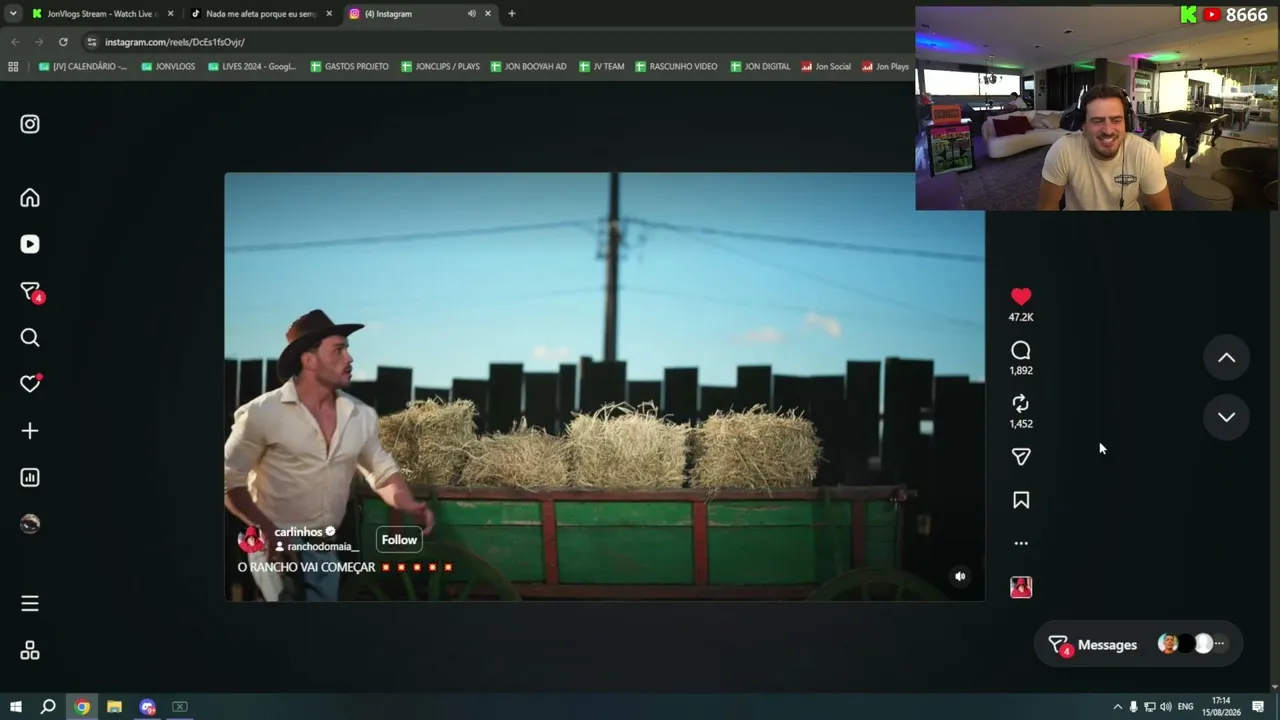The image size is (1280, 720).
Task: Open your profile picture in the sidebar
Action: click(30, 524)
